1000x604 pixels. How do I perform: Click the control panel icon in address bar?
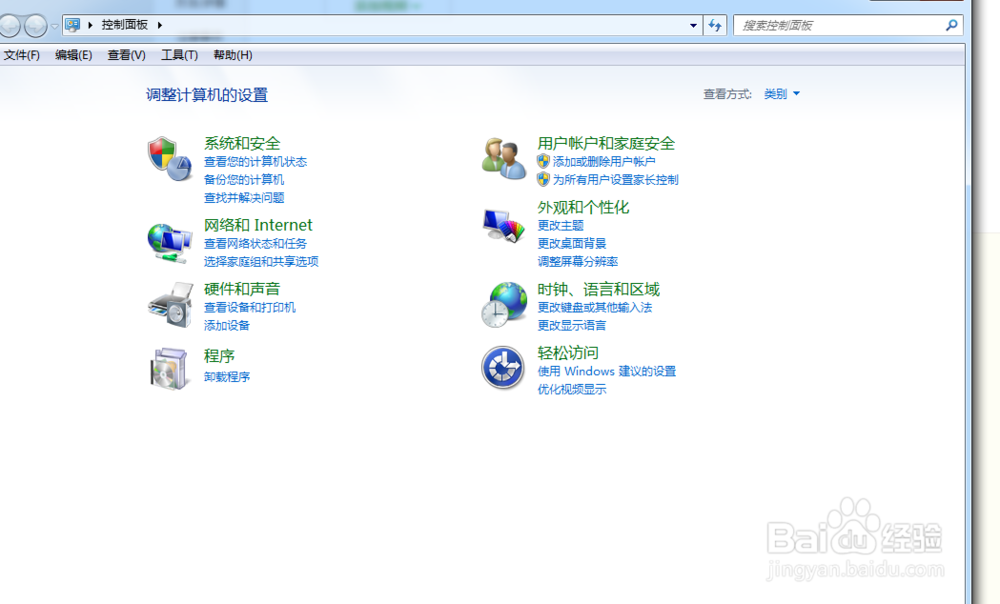73,25
